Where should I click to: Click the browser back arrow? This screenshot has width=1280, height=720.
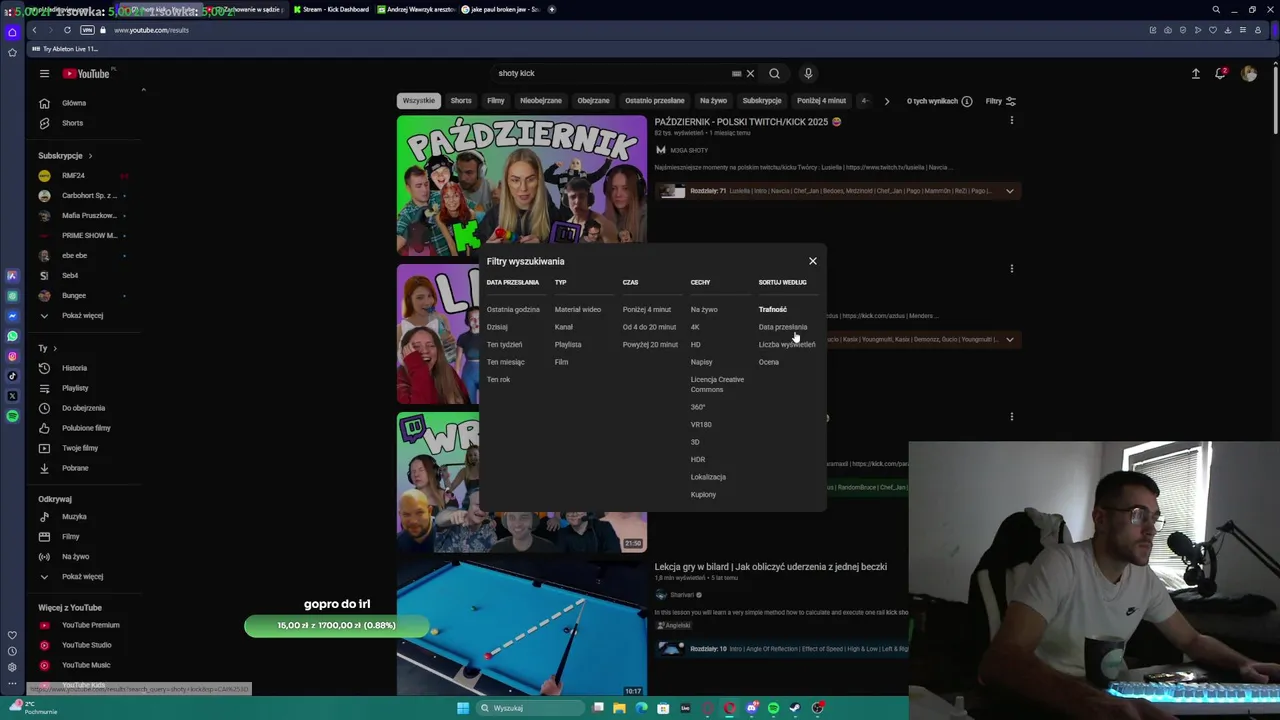34,30
